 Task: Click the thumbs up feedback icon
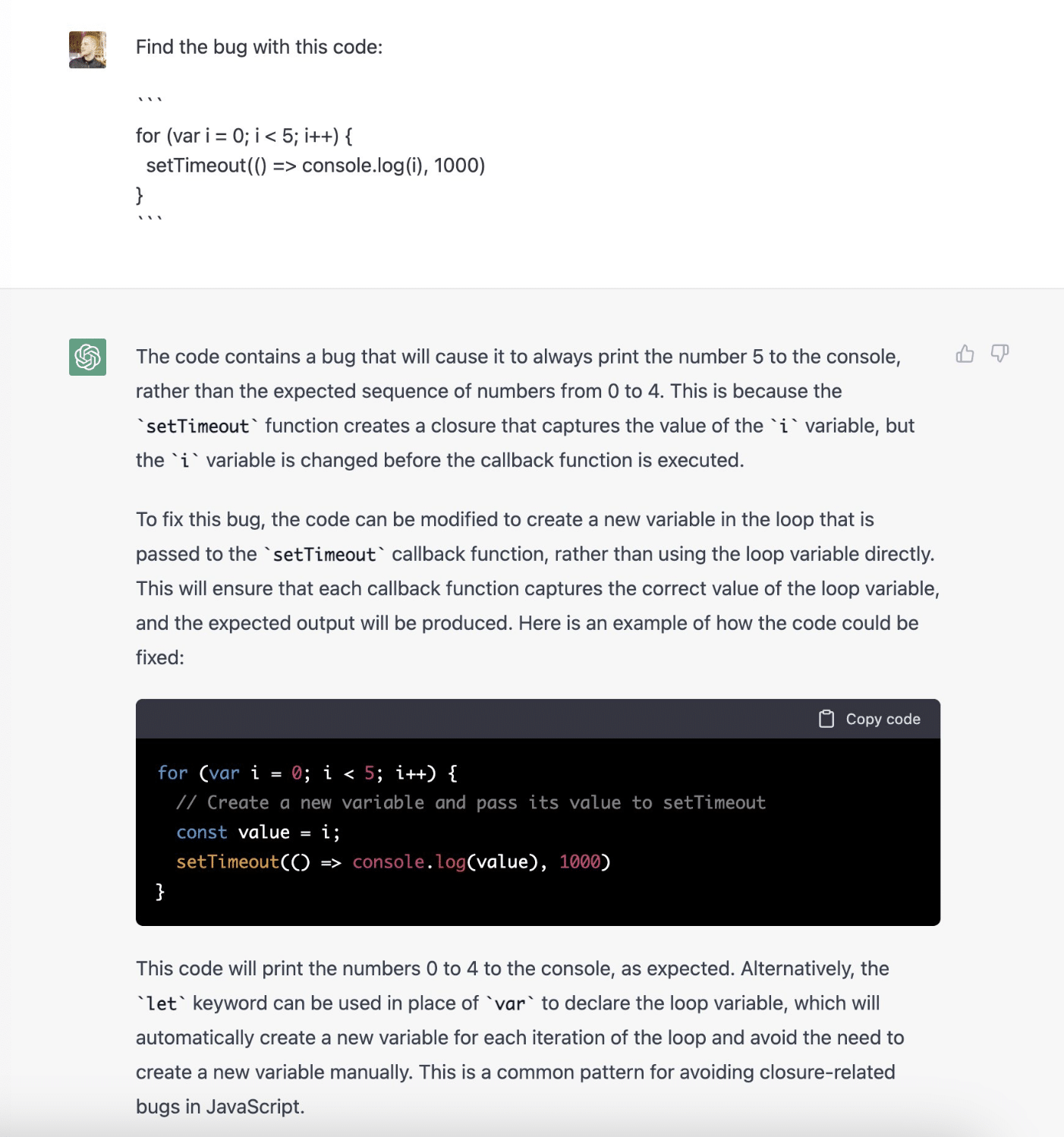point(965,354)
